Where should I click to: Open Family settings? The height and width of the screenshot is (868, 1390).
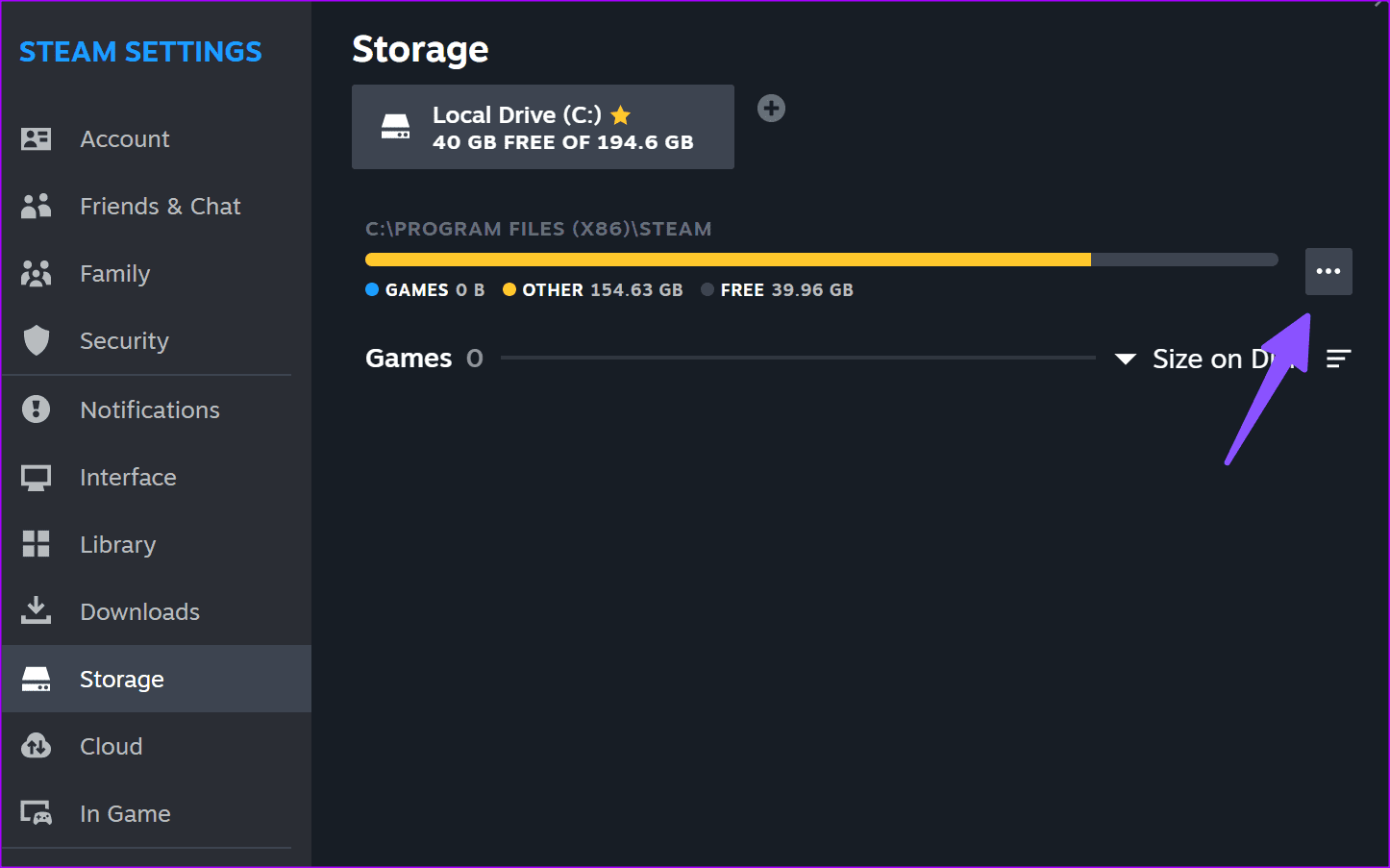pyautogui.click(x=156, y=274)
